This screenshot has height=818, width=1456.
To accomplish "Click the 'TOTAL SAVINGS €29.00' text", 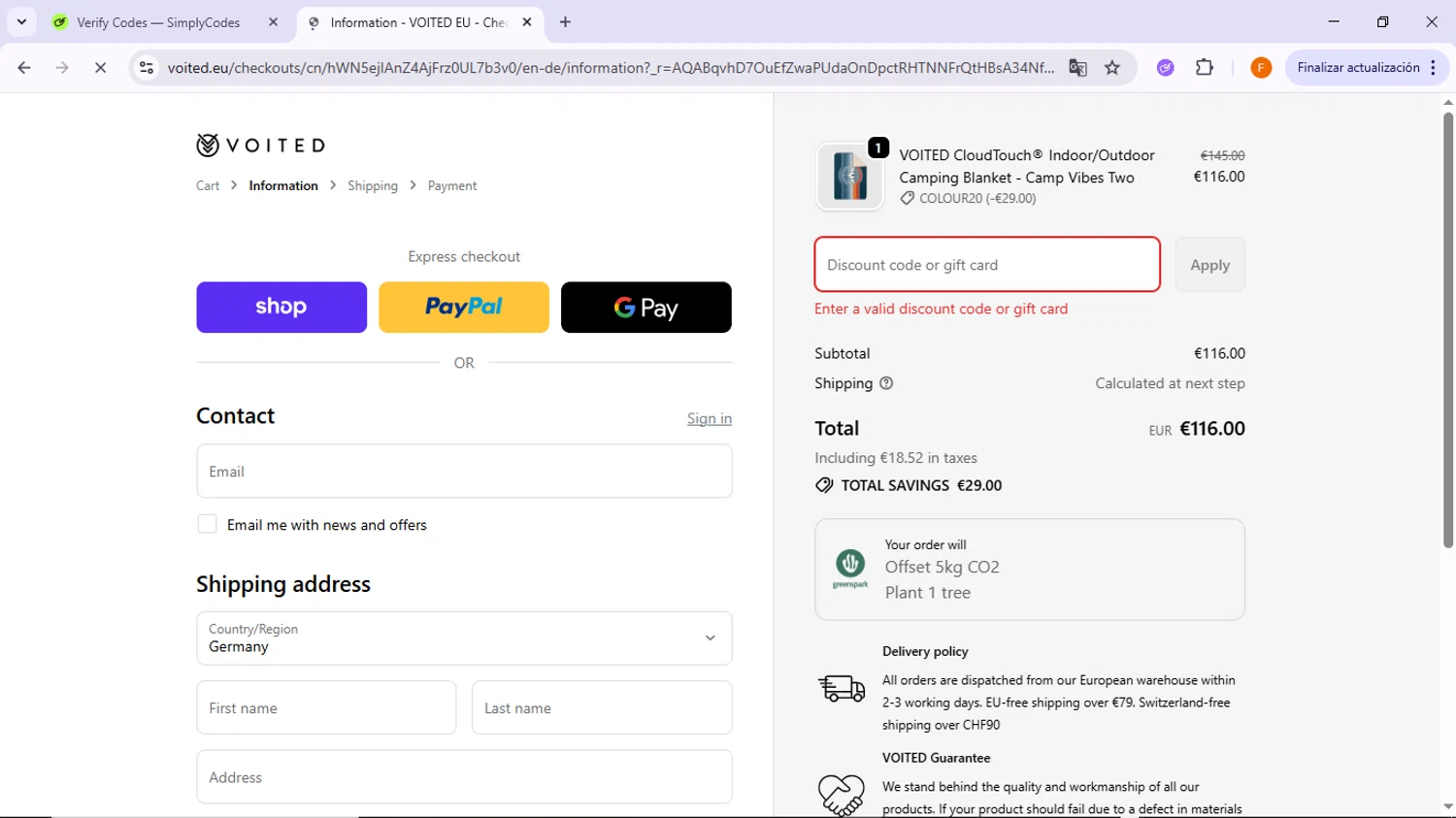I will (x=921, y=485).
